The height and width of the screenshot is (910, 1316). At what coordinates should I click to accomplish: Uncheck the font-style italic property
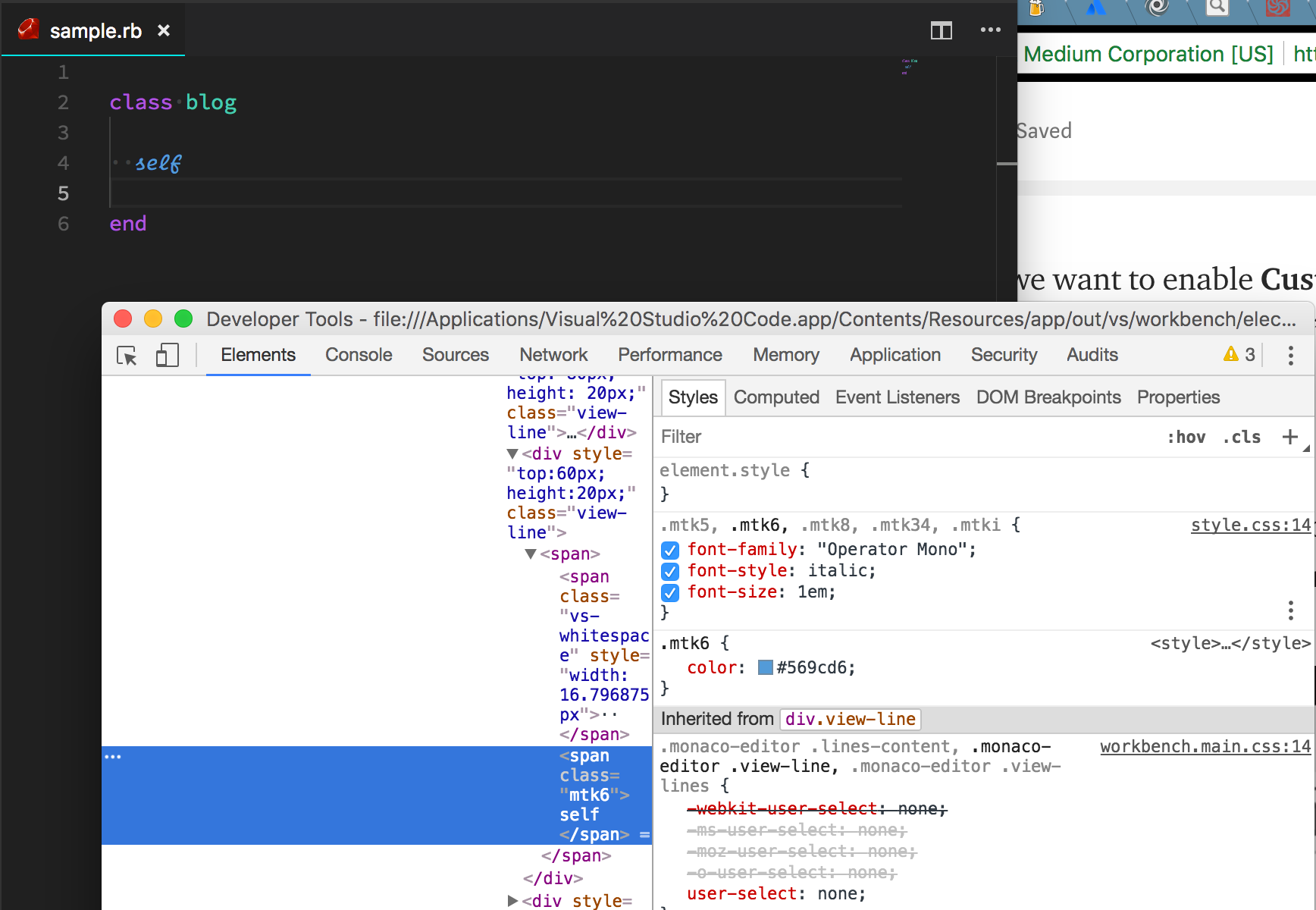tap(670, 572)
